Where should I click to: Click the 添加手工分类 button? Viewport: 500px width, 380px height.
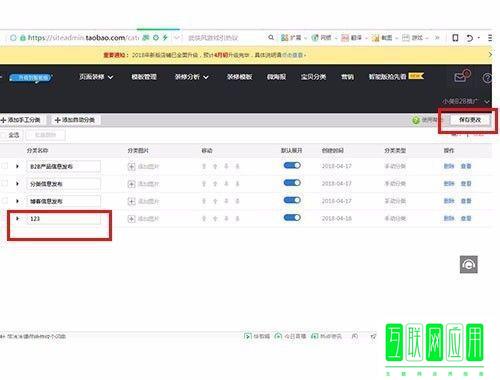point(21,120)
